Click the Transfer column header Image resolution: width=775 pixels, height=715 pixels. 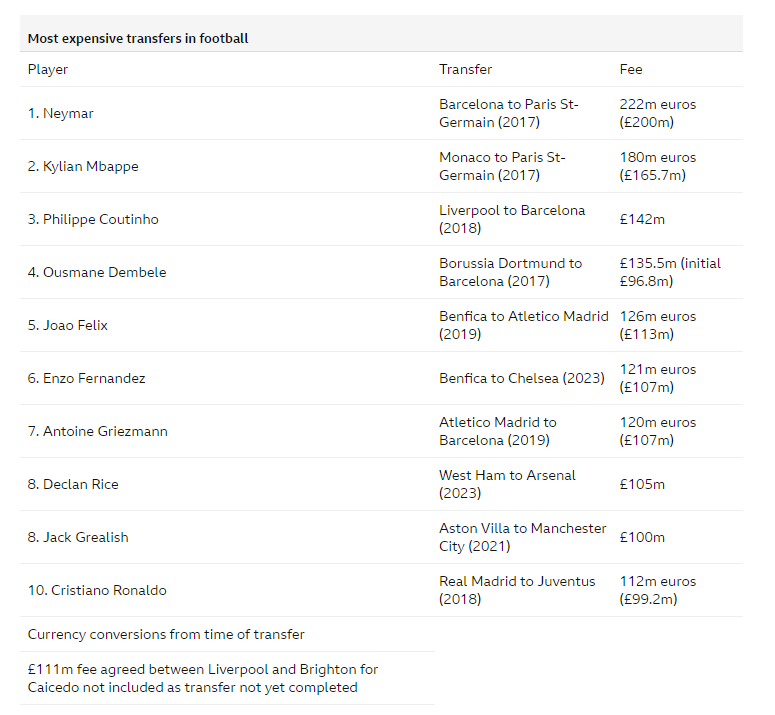[466, 69]
